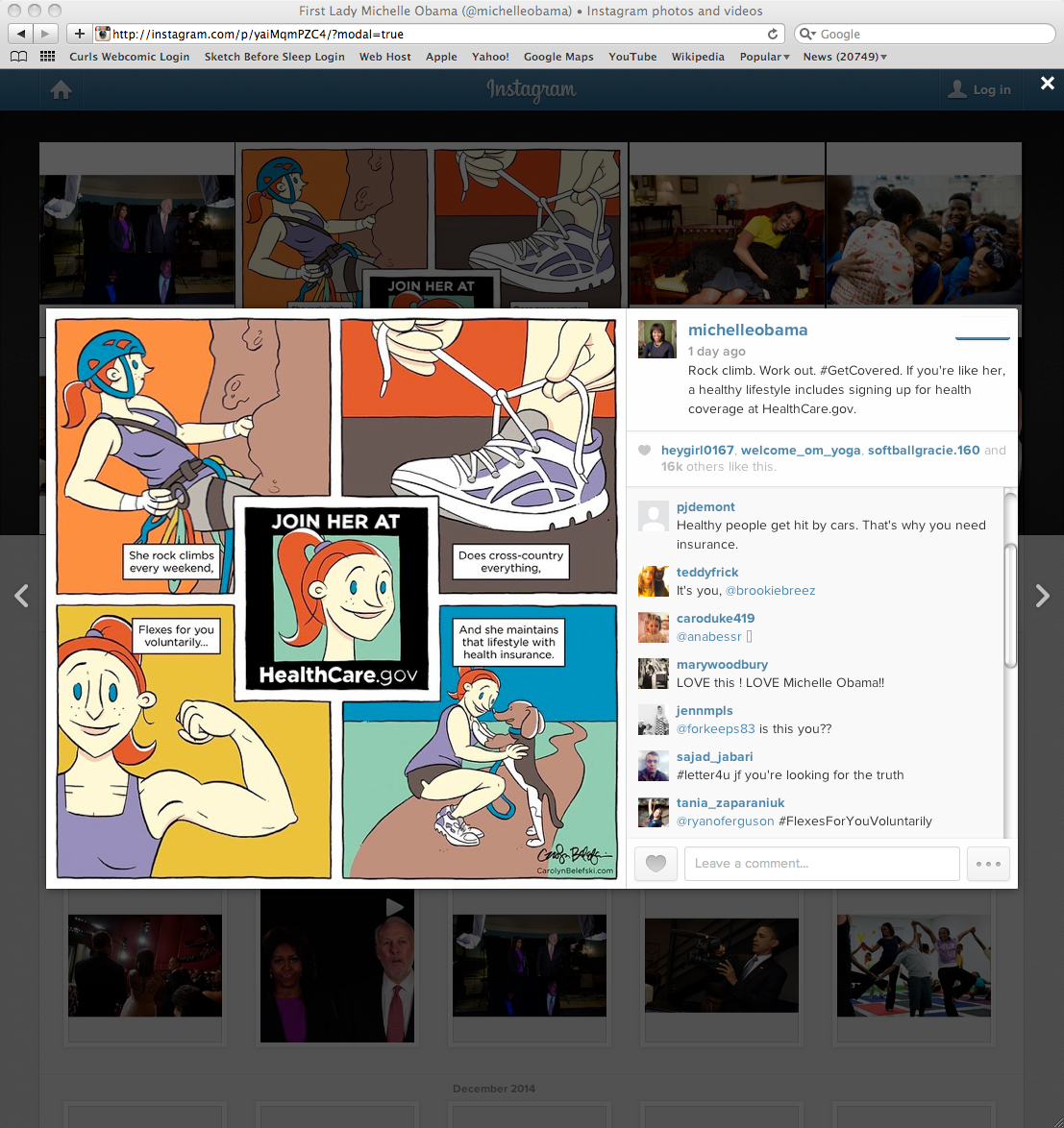1064x1128 pixels.
Task: Open softballgracie.160 liker profile
Action: 924,451
